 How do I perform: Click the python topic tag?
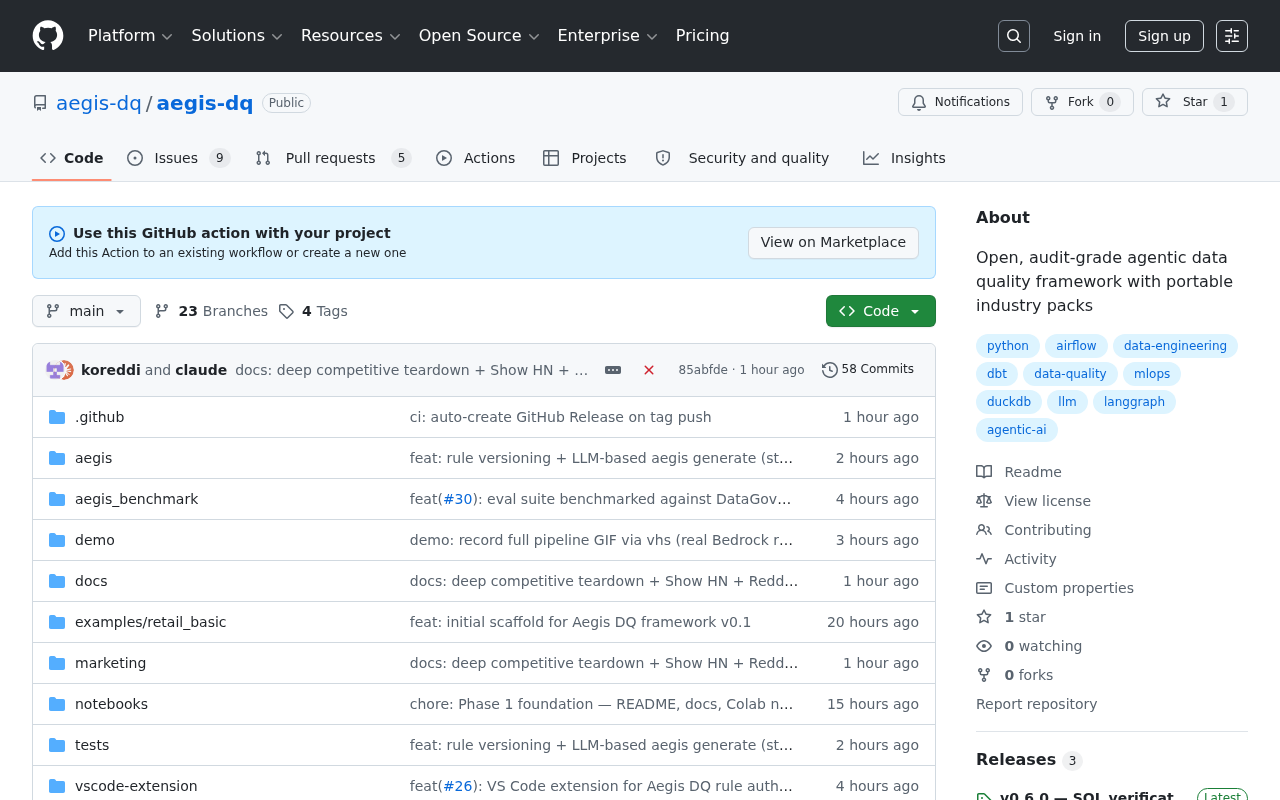(1008, 346)
